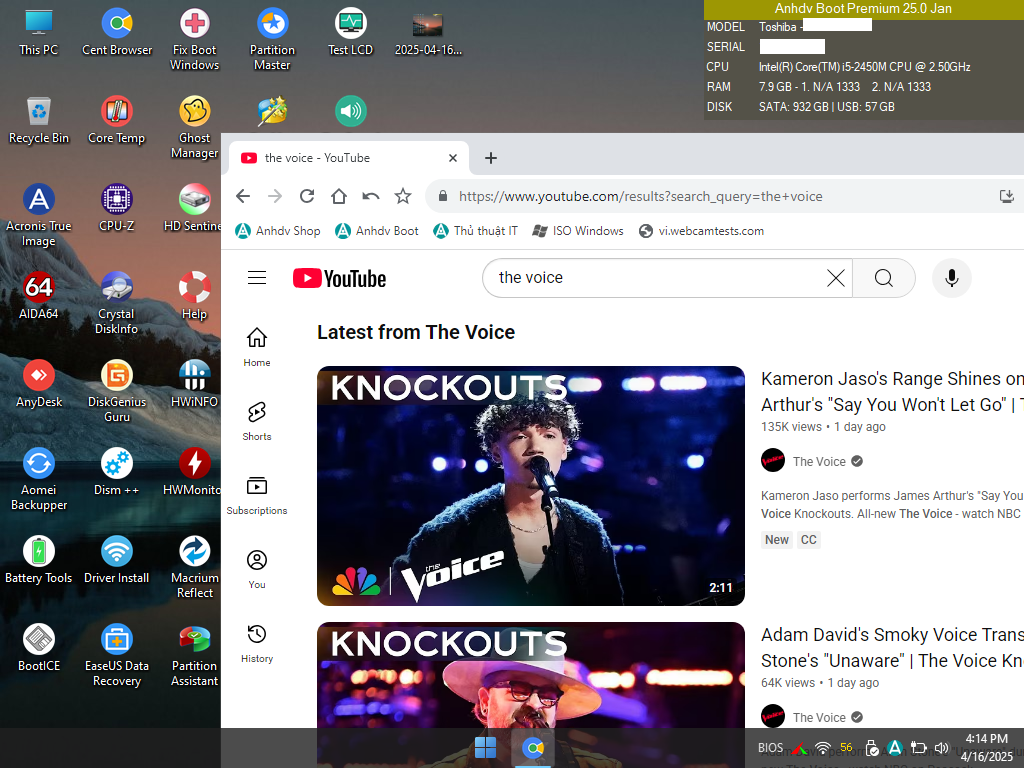1024x768 pixels.
Task: Launch EaseUS Data Recovery icon
Action: (x=117, y=656)
